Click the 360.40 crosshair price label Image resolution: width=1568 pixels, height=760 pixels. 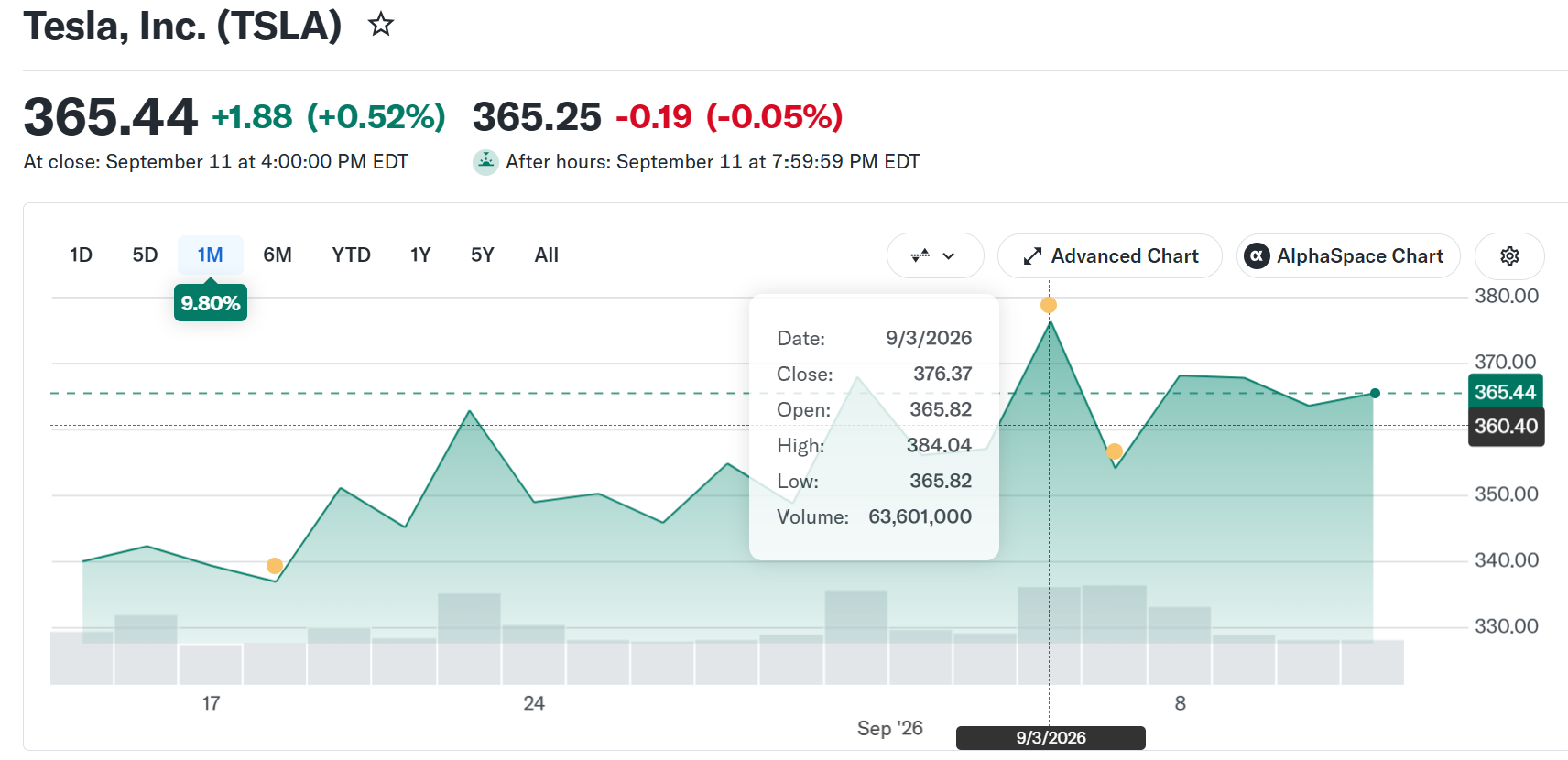click(1506, 427)
